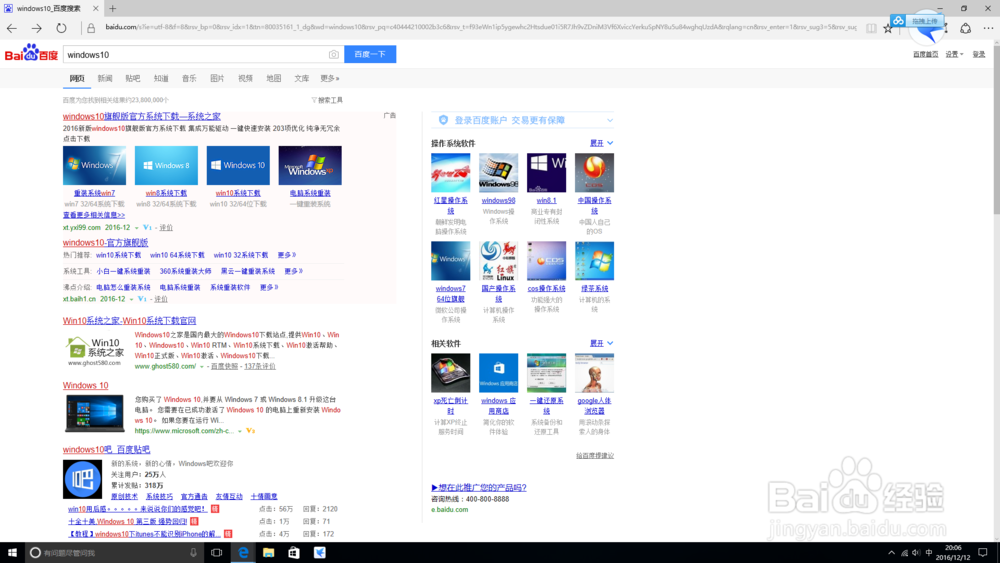Open Windows Store from the taskbar
Viewport: 1000px width, 563px height.
tap(293, 553)
